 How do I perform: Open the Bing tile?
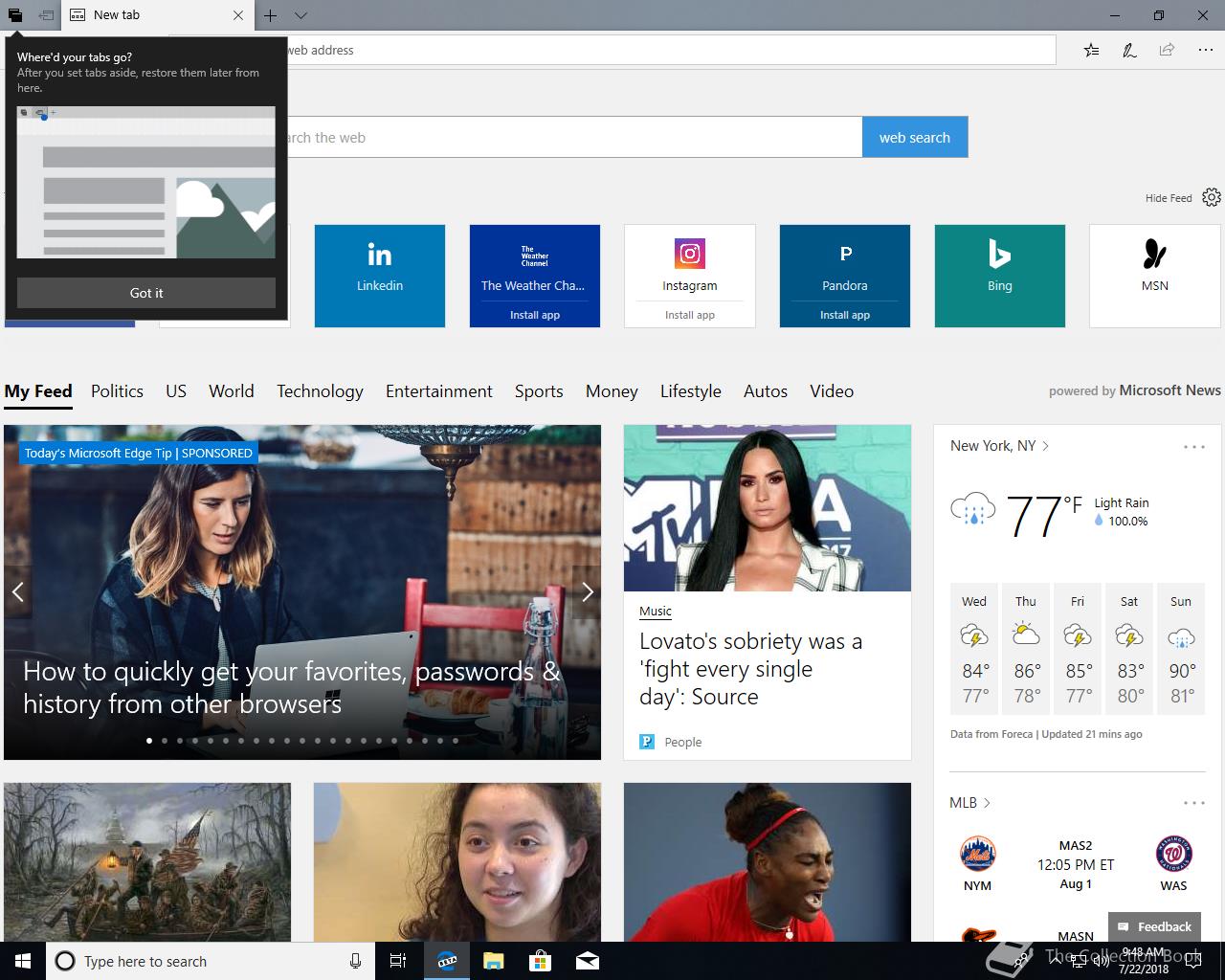[1000, 276]
